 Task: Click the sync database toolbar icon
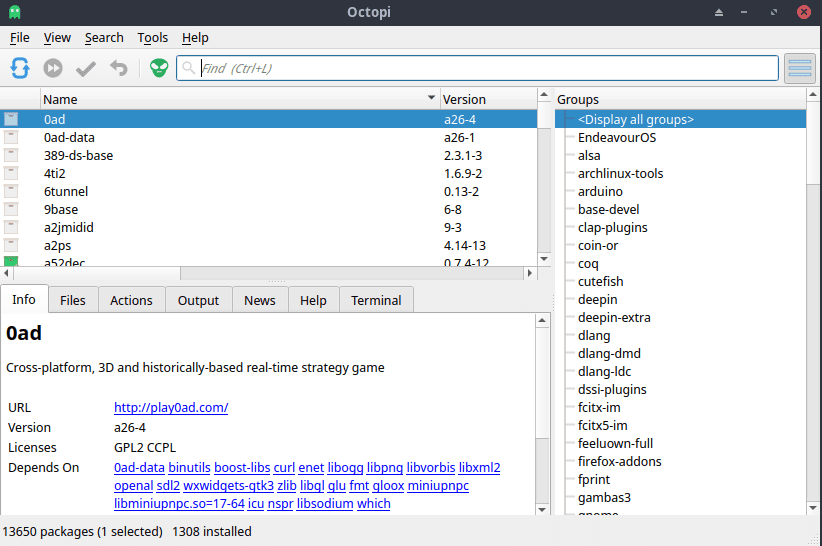click(20, 68)
